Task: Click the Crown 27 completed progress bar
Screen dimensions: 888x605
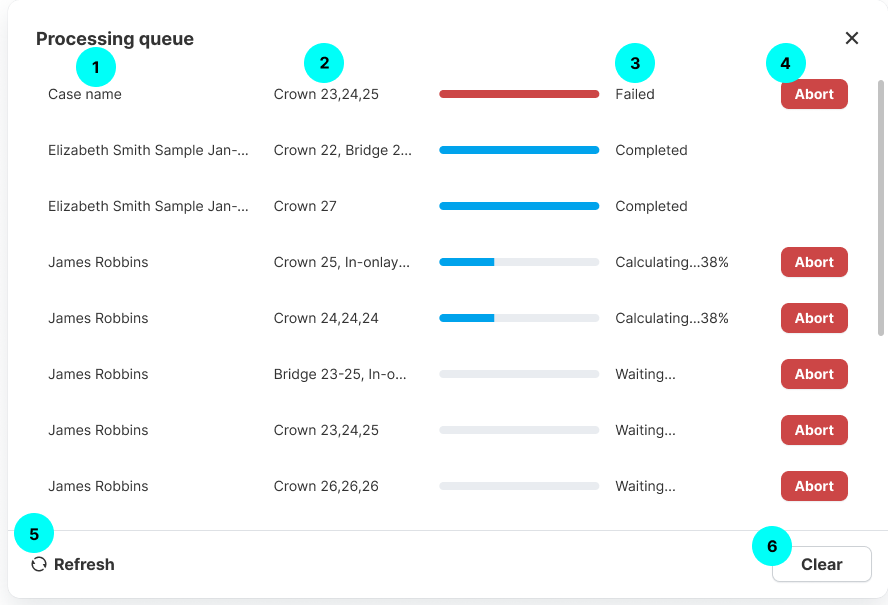Action: [x=519, y=206]
